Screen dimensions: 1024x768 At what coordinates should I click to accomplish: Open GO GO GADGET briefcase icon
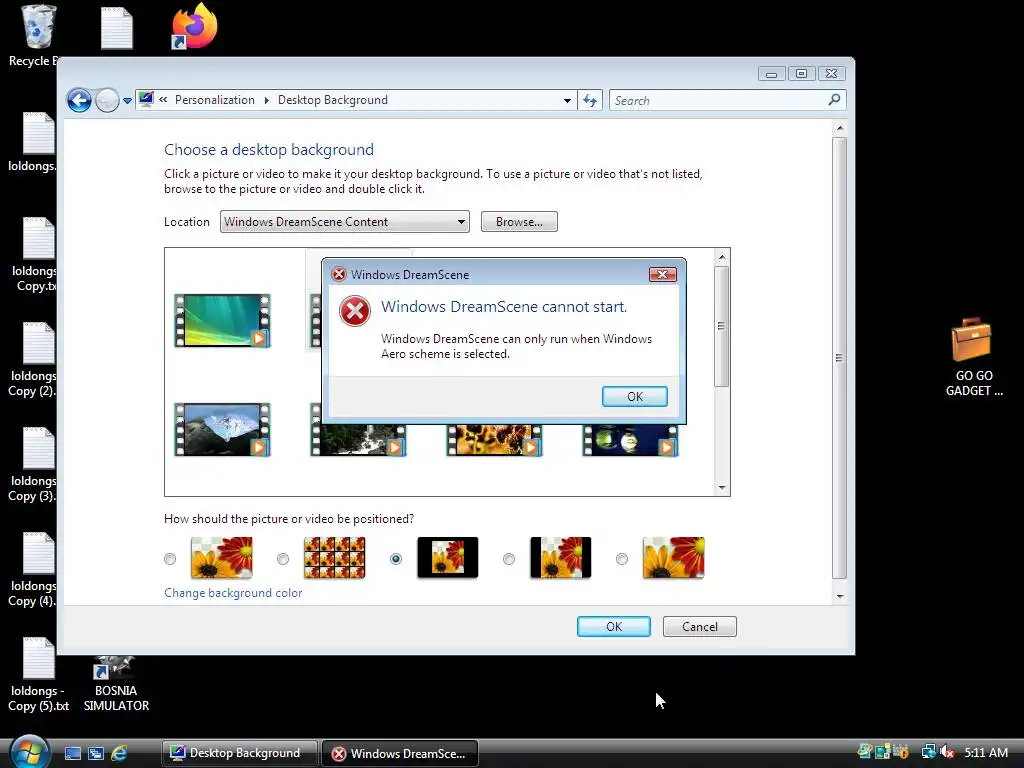click(x=971, y=339)
